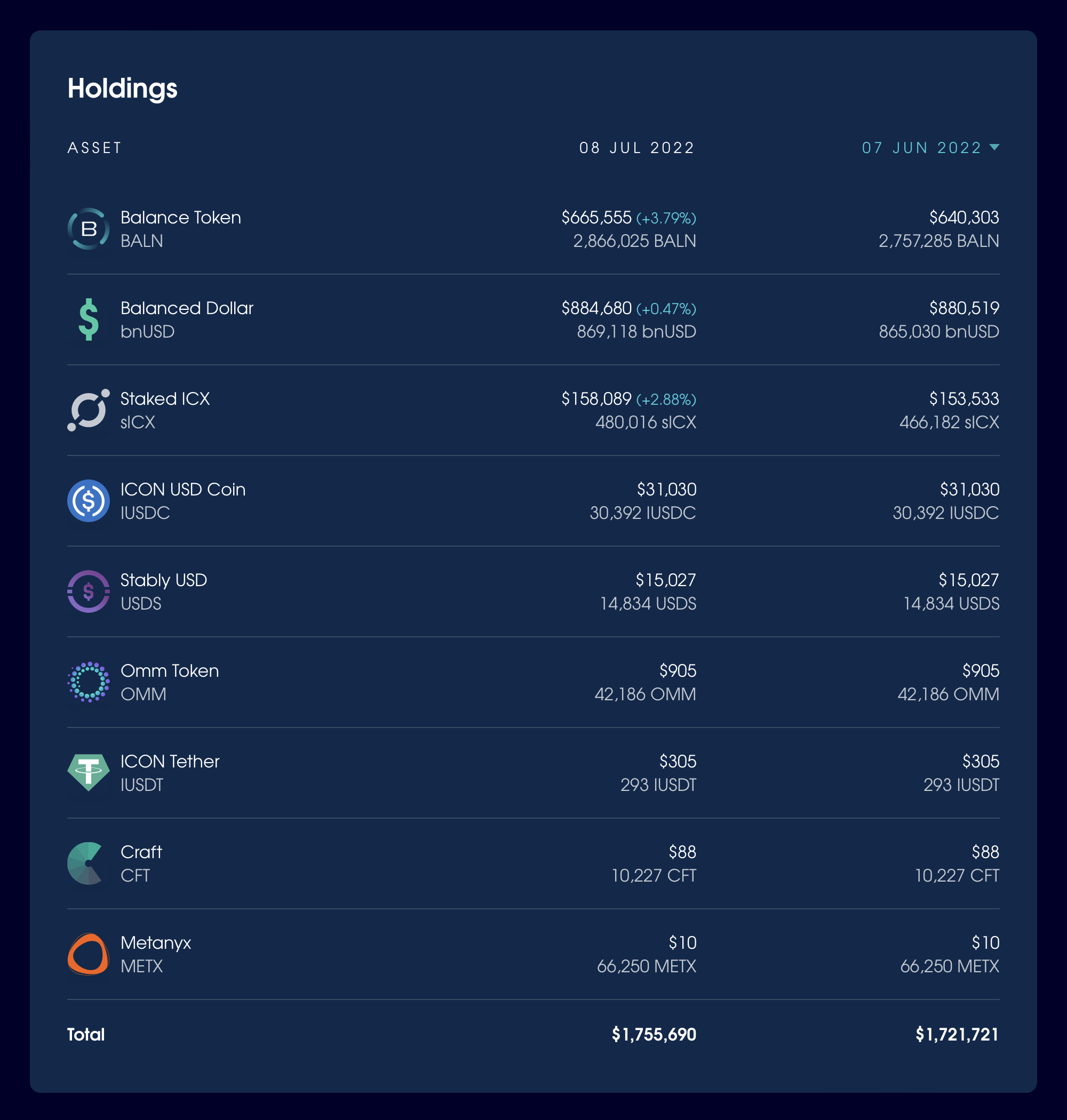Click the 08 JUL 2022 column header
This screenshot has width=1067, height=1120.
point(637,148)
